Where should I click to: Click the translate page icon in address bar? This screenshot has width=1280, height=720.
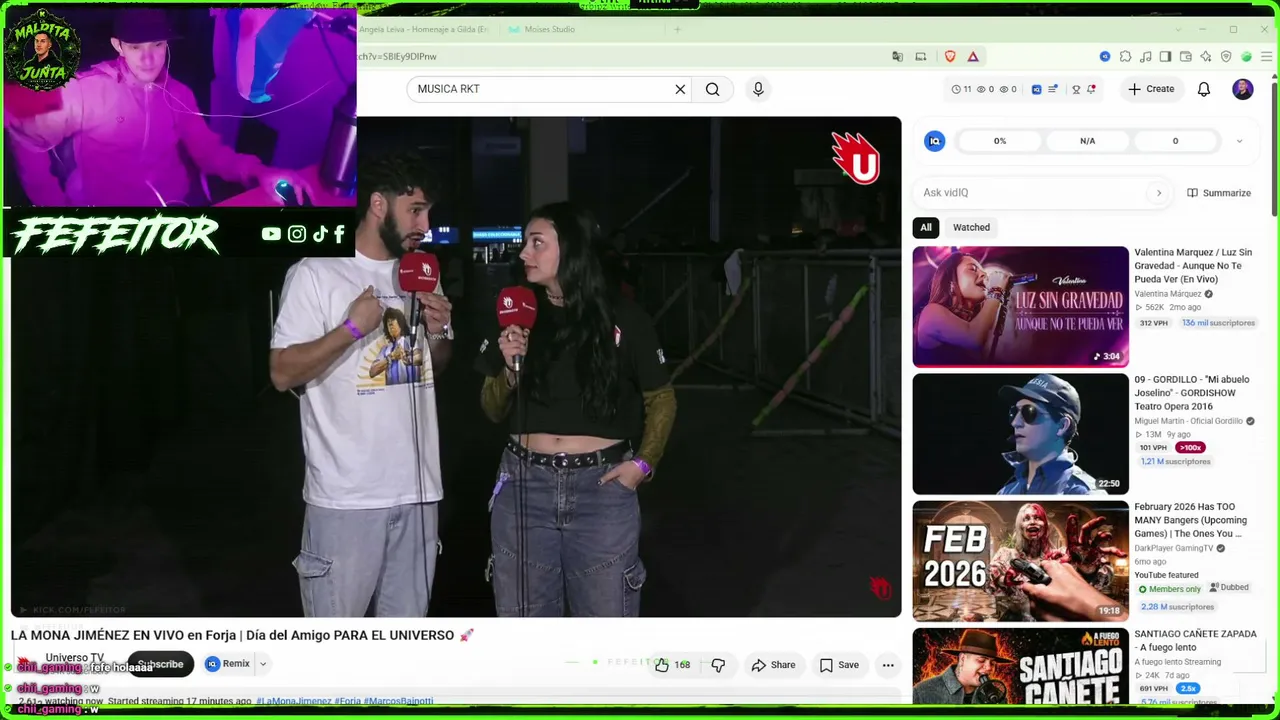[x=897, y=56]
